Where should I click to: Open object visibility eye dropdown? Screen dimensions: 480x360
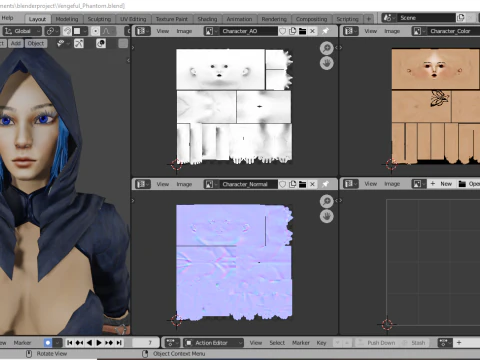point(63,43)
